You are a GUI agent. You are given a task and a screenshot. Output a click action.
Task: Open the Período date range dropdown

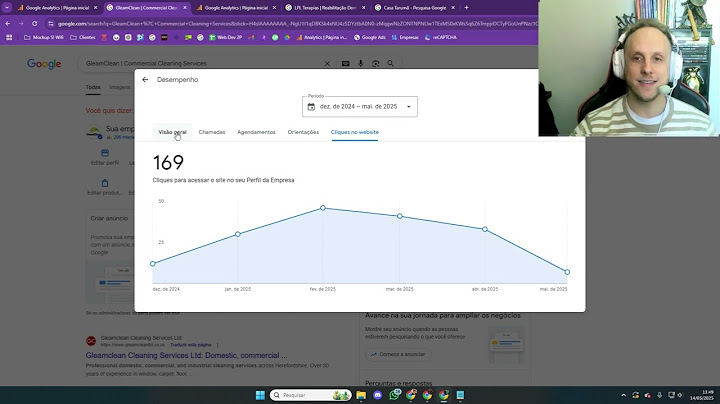point(360,107)
